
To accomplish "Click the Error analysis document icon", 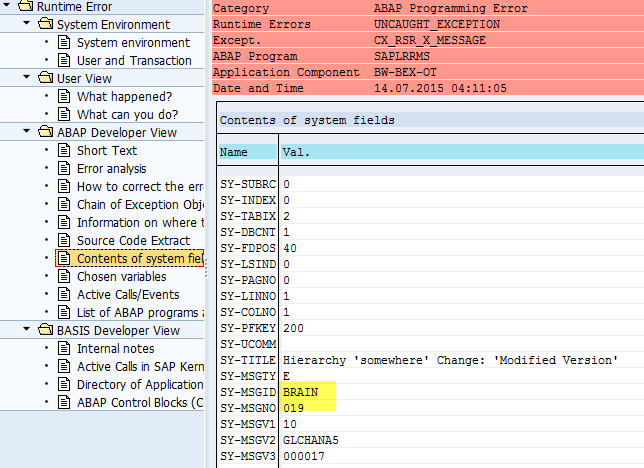I will point(64,168).
